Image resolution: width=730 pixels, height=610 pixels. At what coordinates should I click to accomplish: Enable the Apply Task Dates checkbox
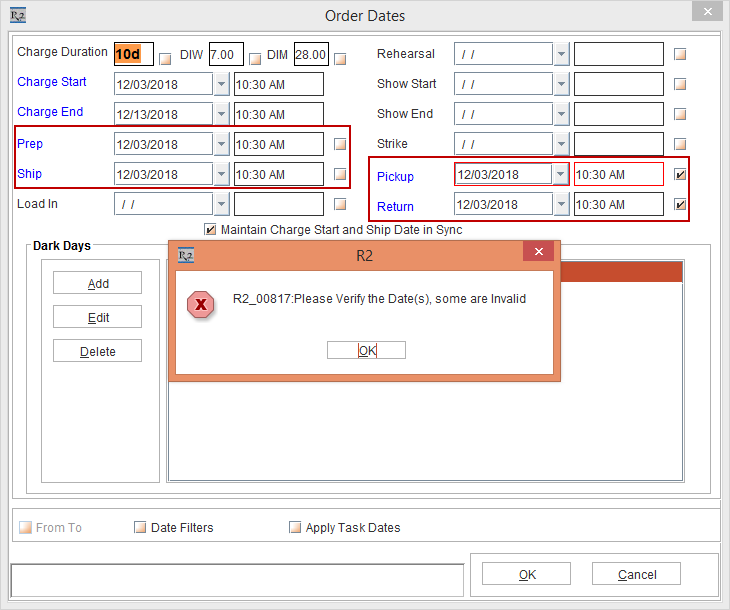(x=295, y=527)
